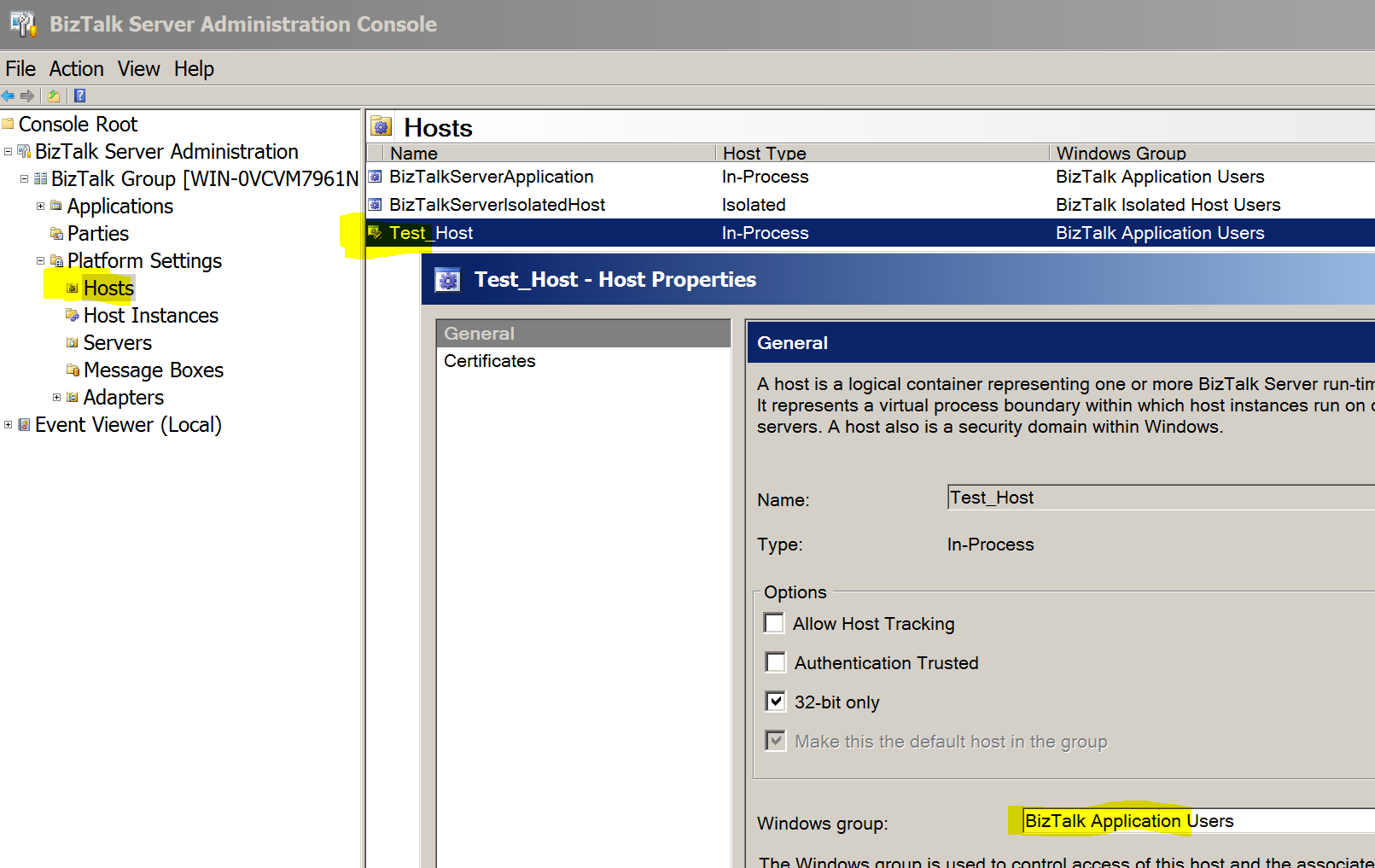Click the Forward arrow toolbar icon
Screen dimensions: 1375x868
(27, 96)
